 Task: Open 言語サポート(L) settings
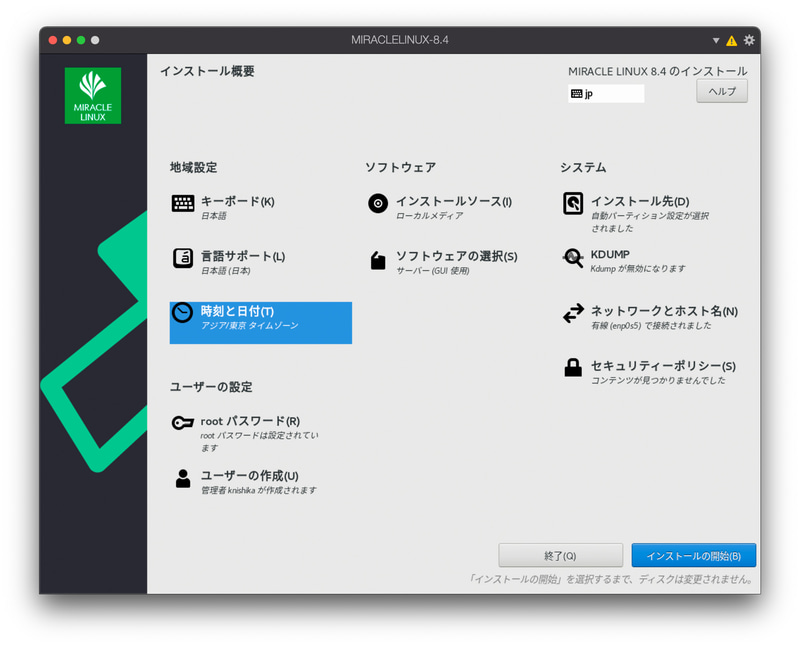tap(243, 256)
